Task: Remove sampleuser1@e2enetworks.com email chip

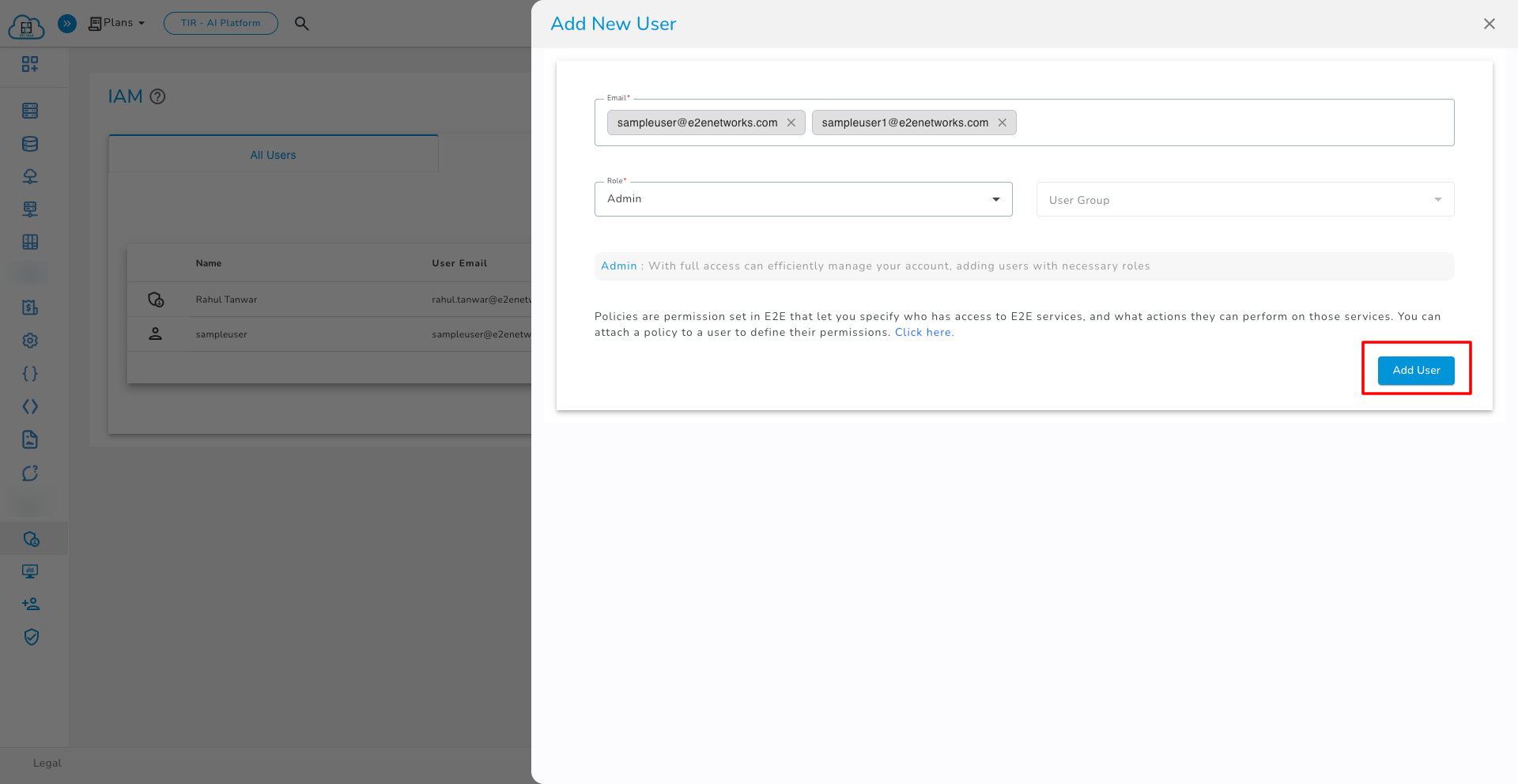Action: 1002,122
